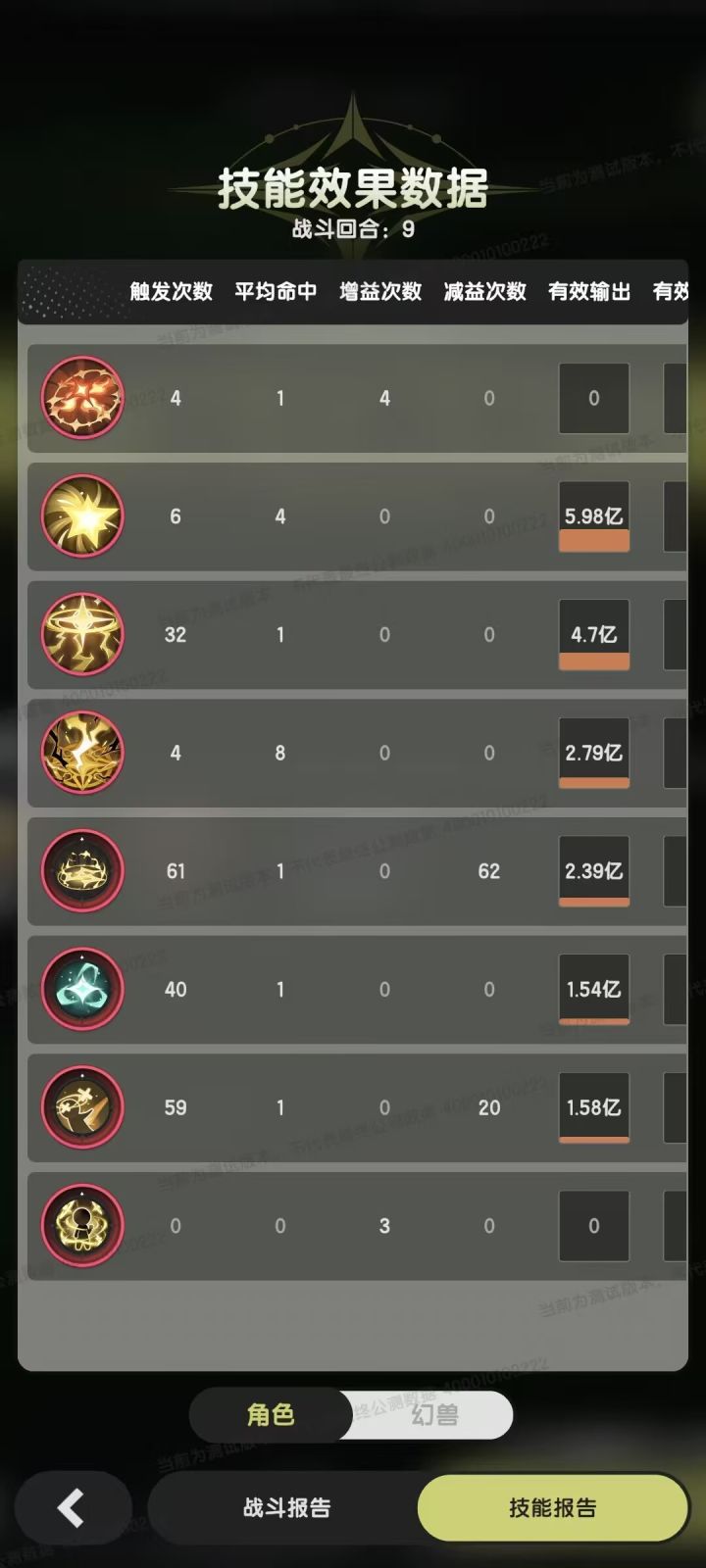Select the hammer strike skill icon
Viewport: 706px width, 1568px height.
click(82, 1107)
